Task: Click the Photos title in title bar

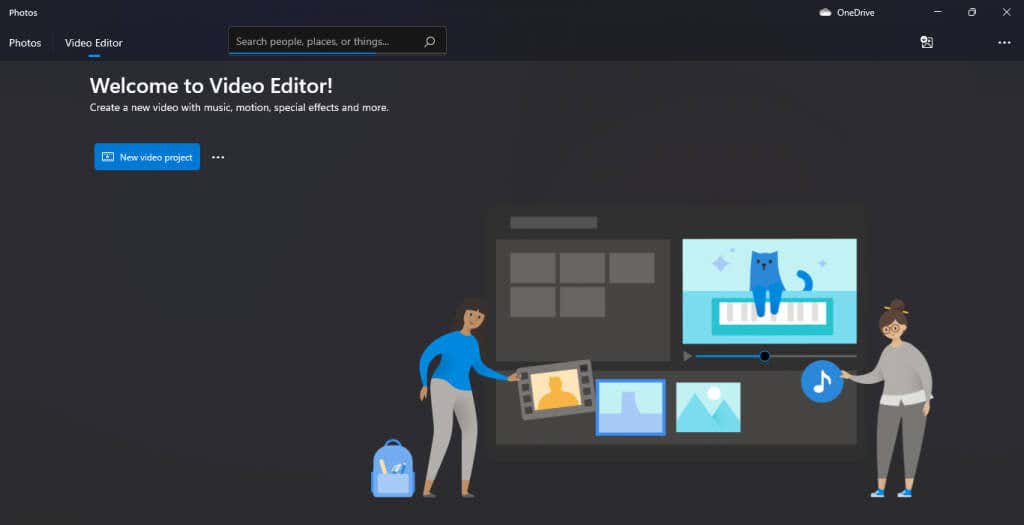Action: coord(23,12)
